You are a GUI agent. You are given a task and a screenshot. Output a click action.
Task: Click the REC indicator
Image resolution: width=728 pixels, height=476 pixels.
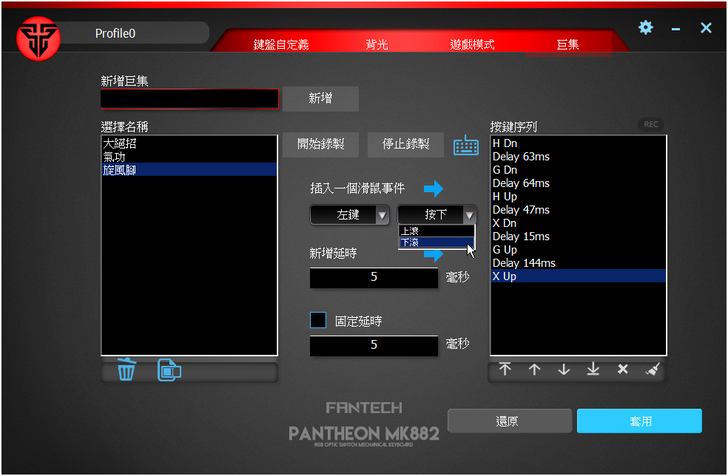650,124
